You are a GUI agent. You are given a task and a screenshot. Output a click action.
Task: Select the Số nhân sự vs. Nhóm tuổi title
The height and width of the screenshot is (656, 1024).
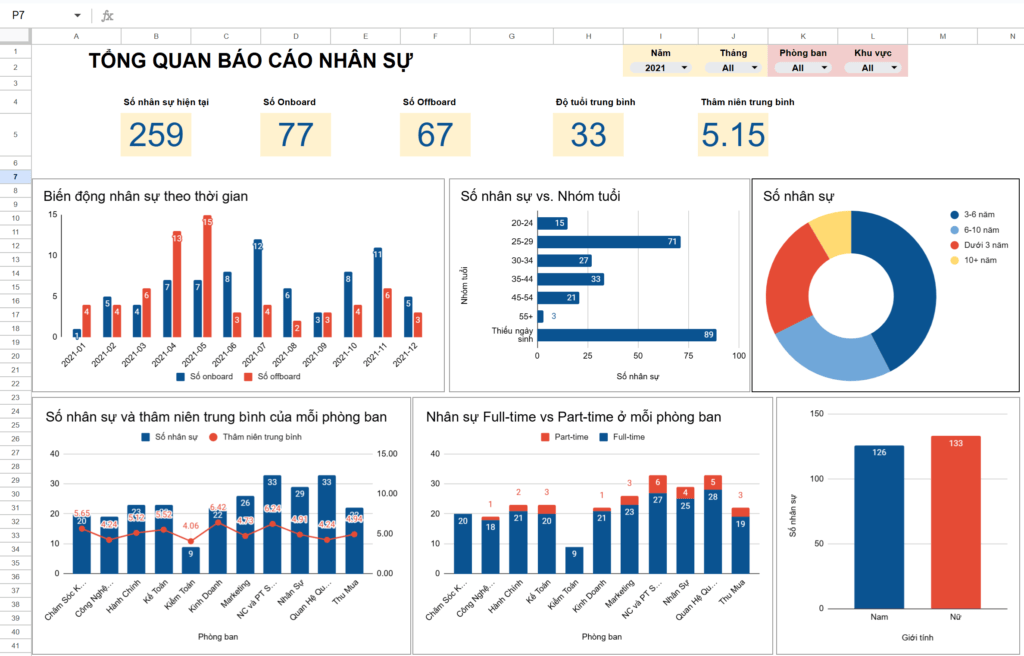point(540,196)
